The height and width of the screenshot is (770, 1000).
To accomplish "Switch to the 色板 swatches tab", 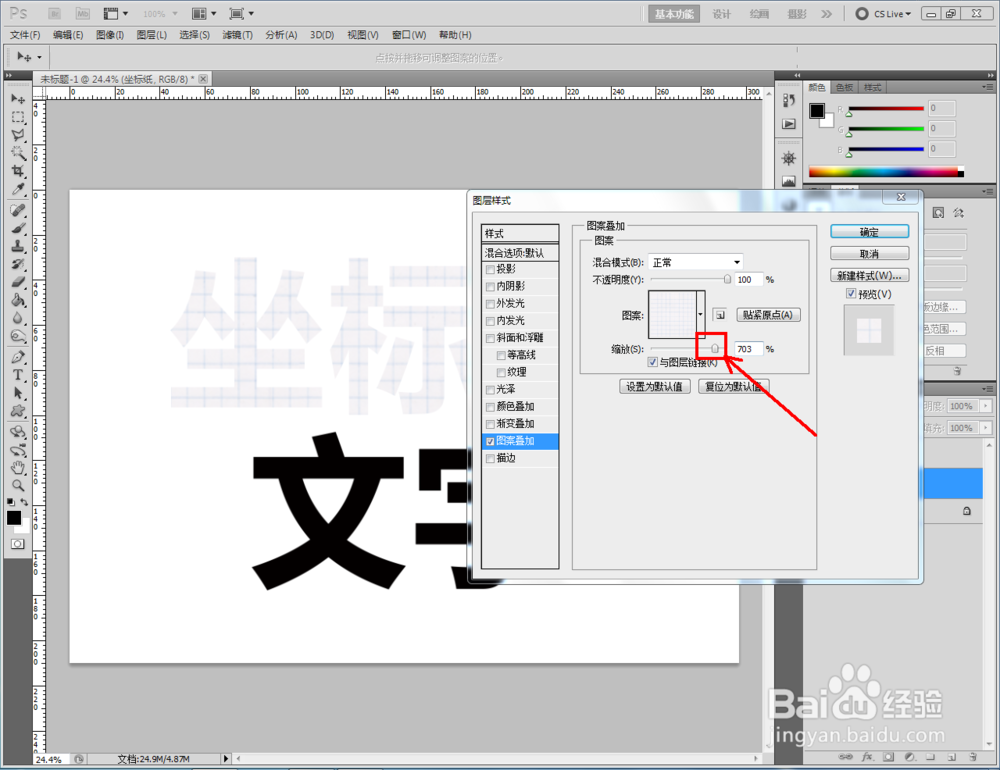I will pos(845,87).
